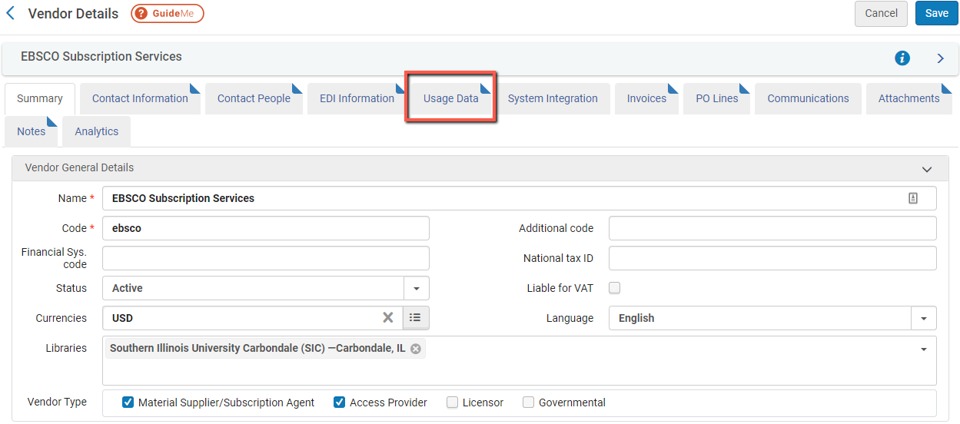Clear the USD currency with X icon
The width and height of the screenshot is (960, 424).
click(x=388, y=318)
